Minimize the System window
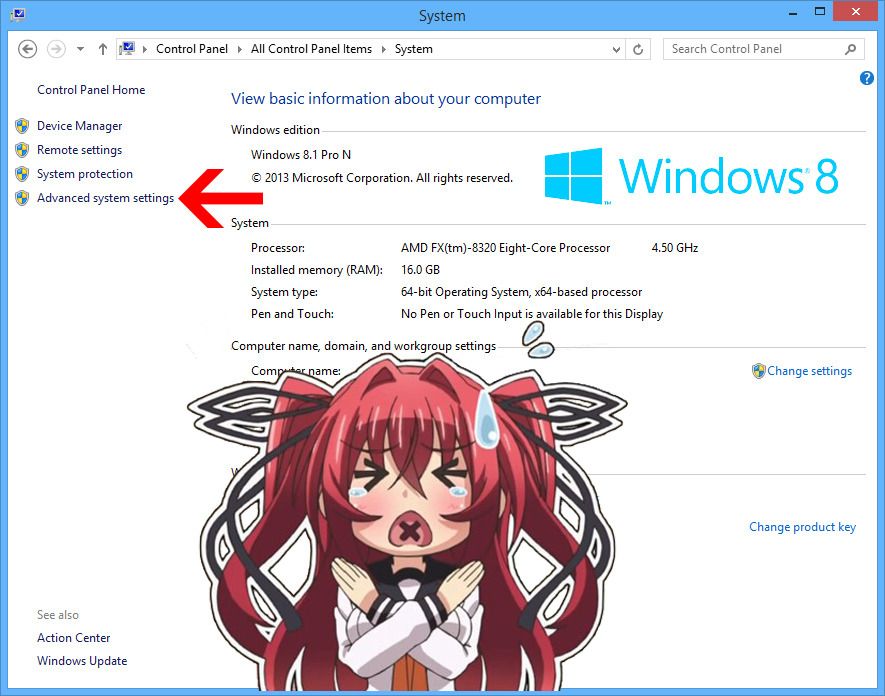 click(793, 12)
